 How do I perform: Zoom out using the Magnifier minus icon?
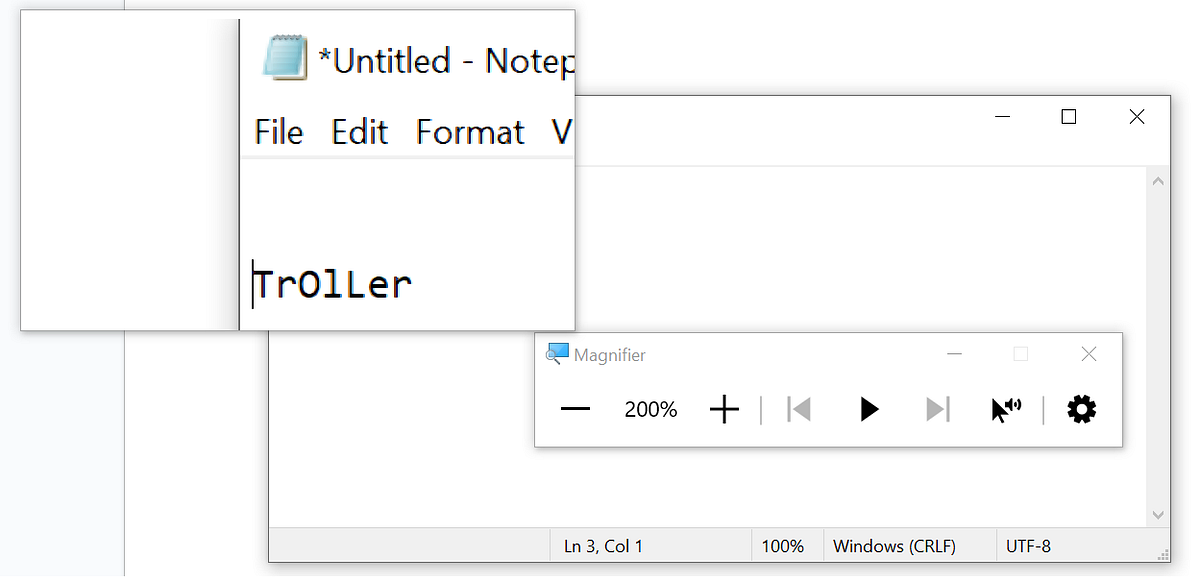pyautogui.click(x=575, y=409)
